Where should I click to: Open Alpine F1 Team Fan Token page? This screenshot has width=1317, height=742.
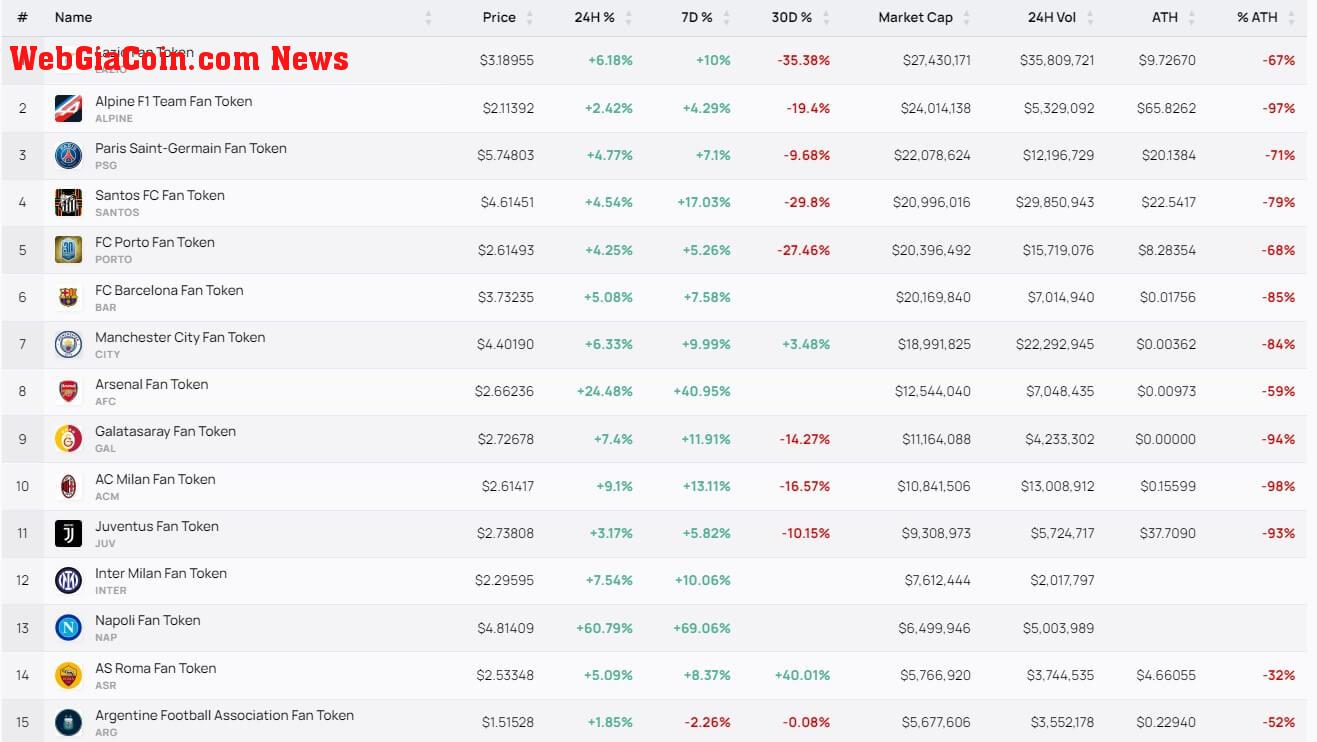point(173,101)
